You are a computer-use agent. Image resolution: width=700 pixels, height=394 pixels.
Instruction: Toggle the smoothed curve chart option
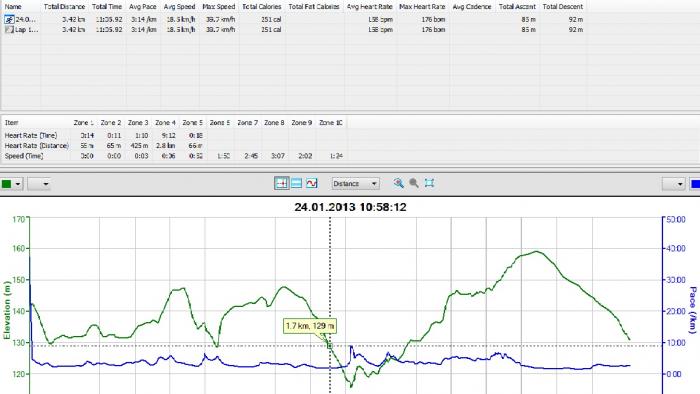312,183
